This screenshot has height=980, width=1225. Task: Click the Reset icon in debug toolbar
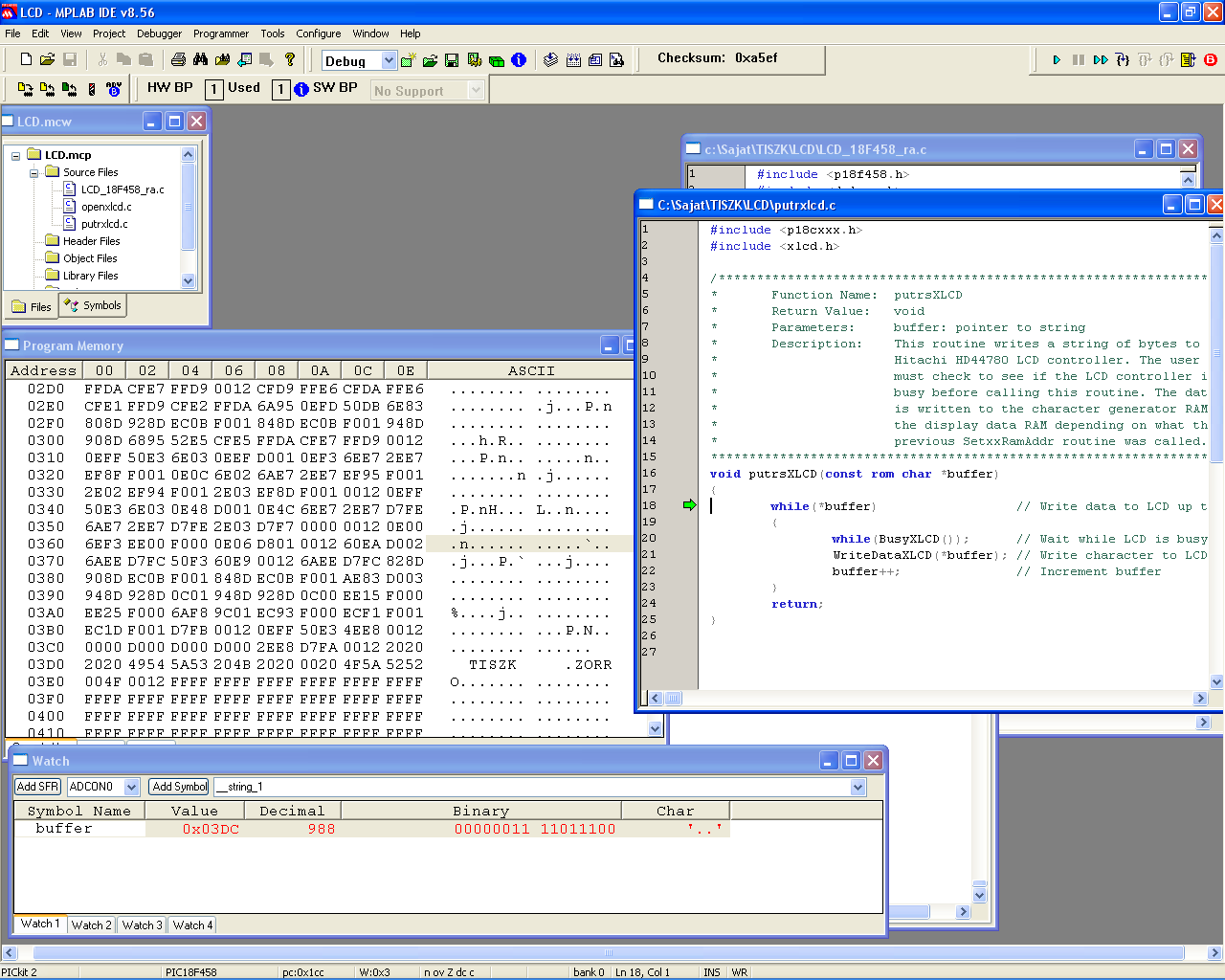point(1189,59)
